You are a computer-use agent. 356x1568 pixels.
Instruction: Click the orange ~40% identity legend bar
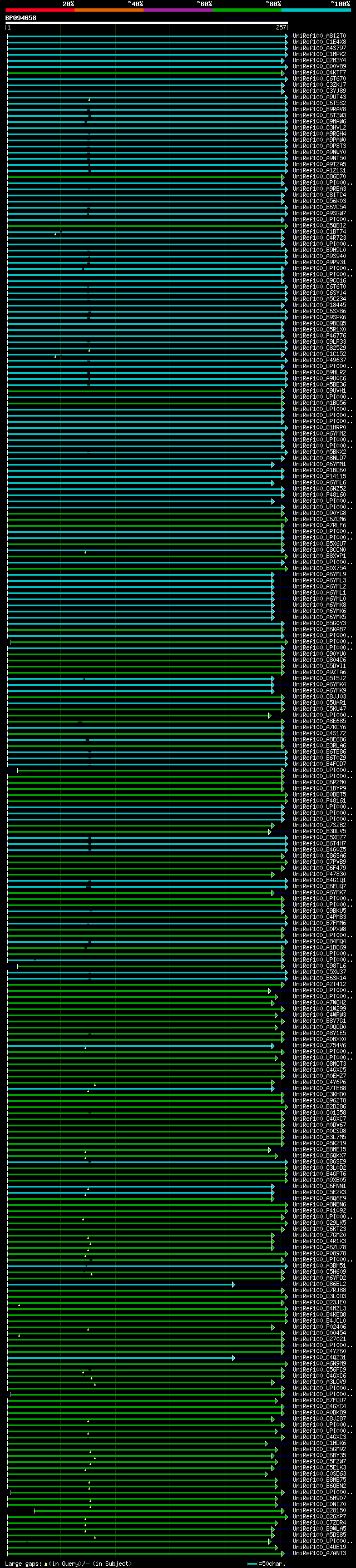(109, 10)
